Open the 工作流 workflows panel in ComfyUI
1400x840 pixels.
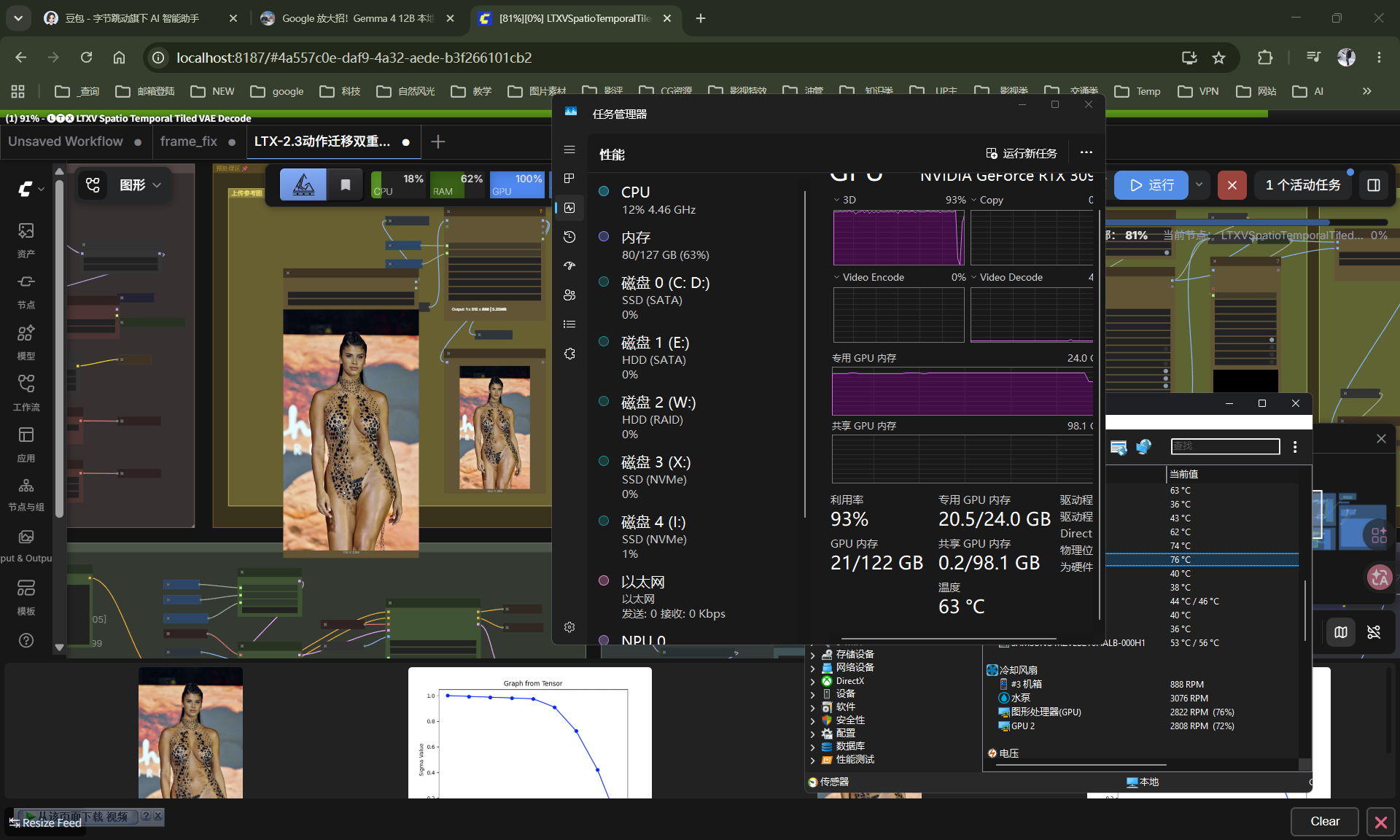coord(26,394)
